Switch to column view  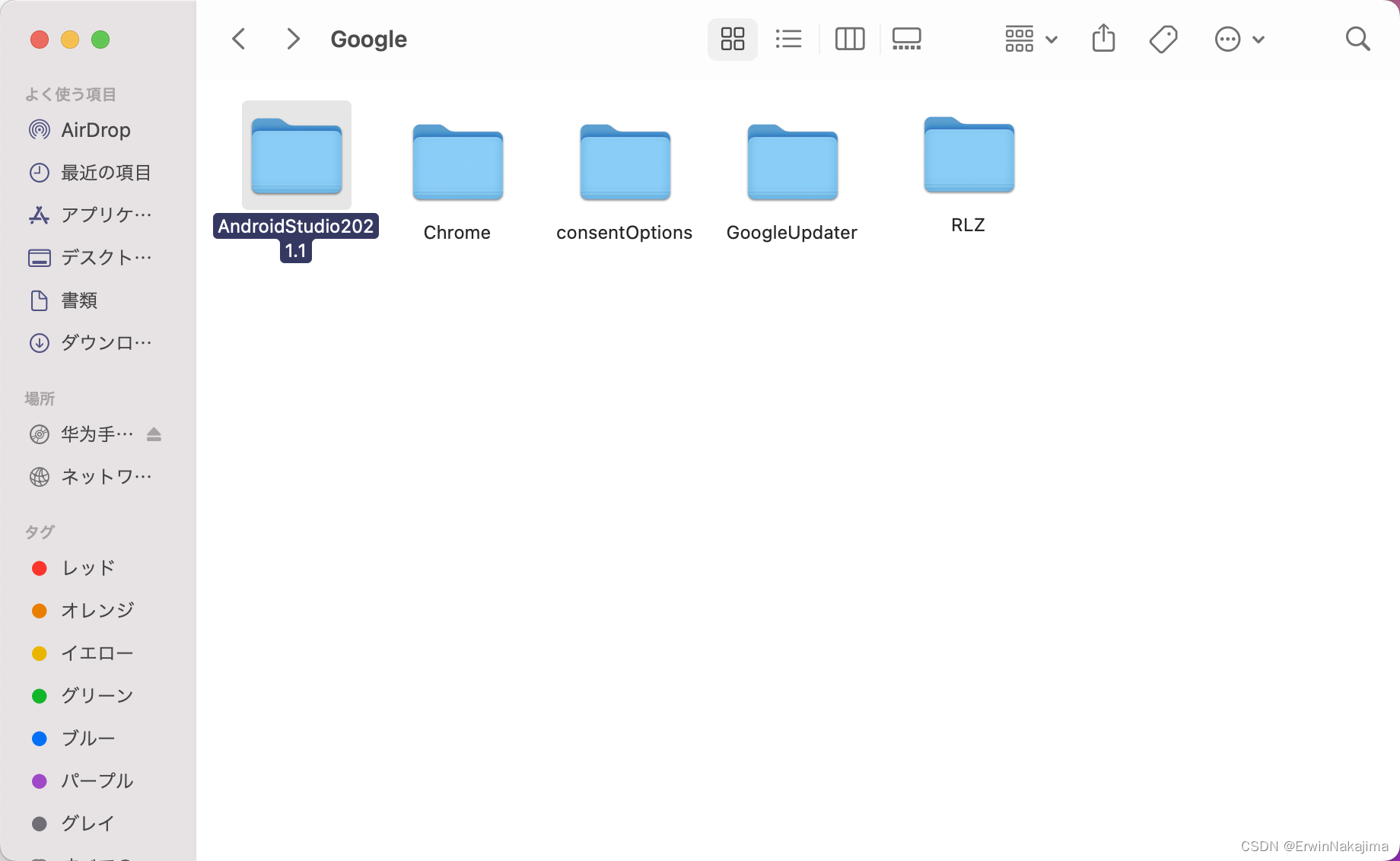click(850, 39)
